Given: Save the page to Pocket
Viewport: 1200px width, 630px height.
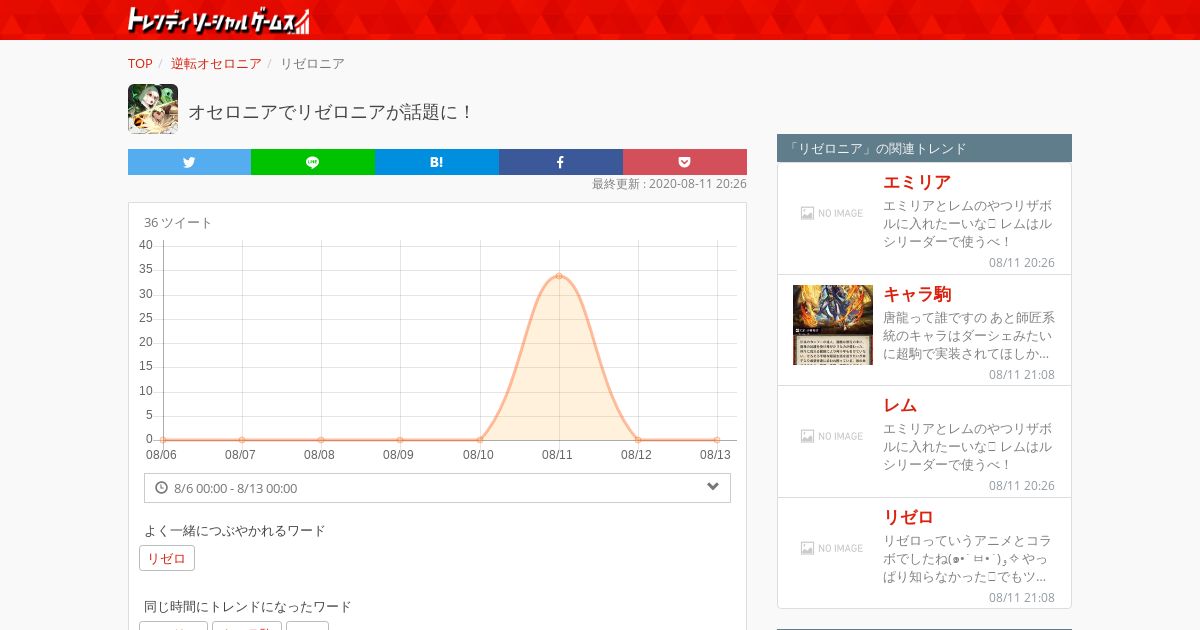Looking at the screenshot, I should click(x=685, y=162).
